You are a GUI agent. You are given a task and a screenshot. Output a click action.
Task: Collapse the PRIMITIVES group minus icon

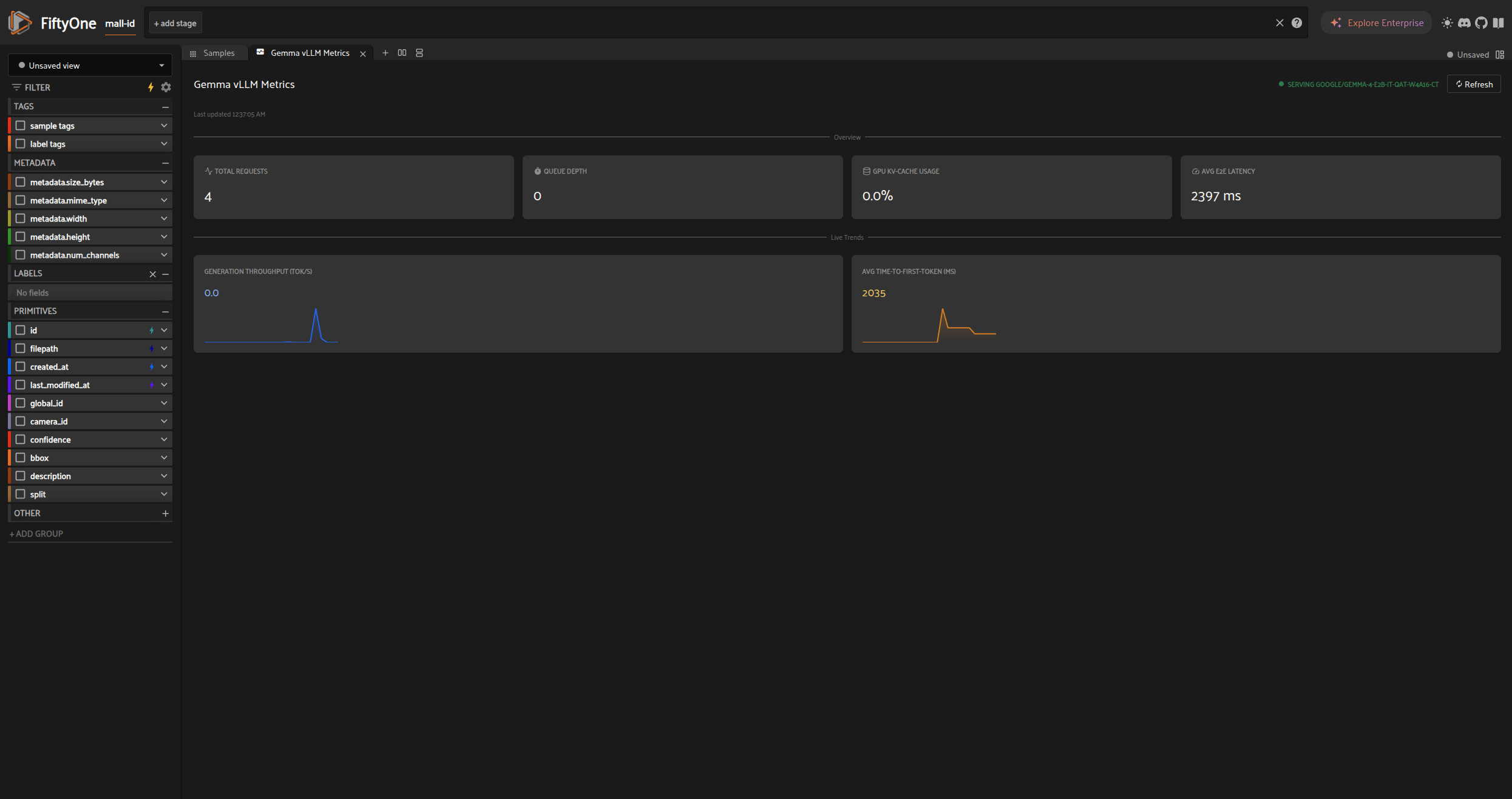[165, 311]
